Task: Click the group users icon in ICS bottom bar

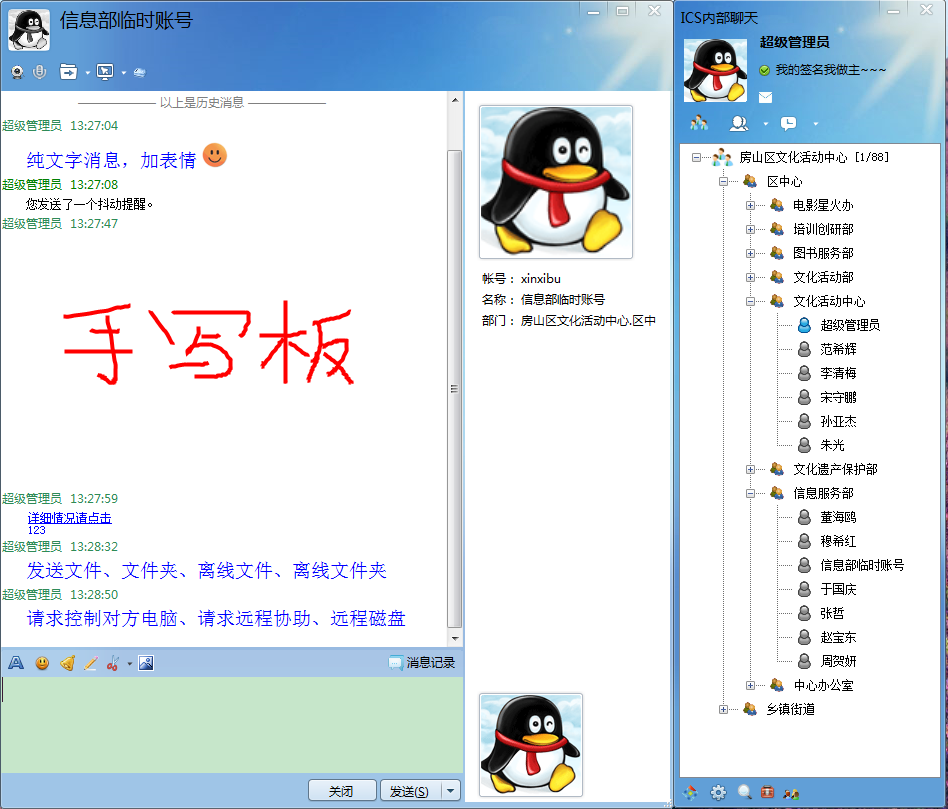Action: point(791,793)
